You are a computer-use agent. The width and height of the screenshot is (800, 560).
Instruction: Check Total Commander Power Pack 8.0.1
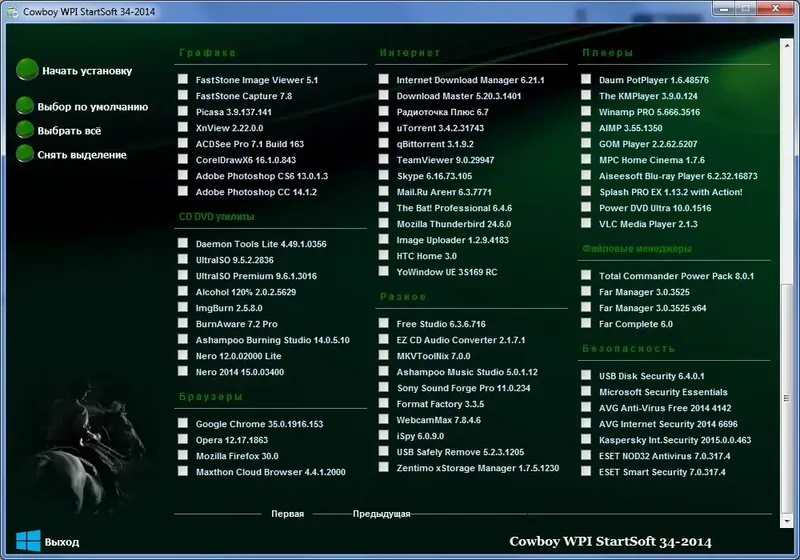tap(586, 275)
